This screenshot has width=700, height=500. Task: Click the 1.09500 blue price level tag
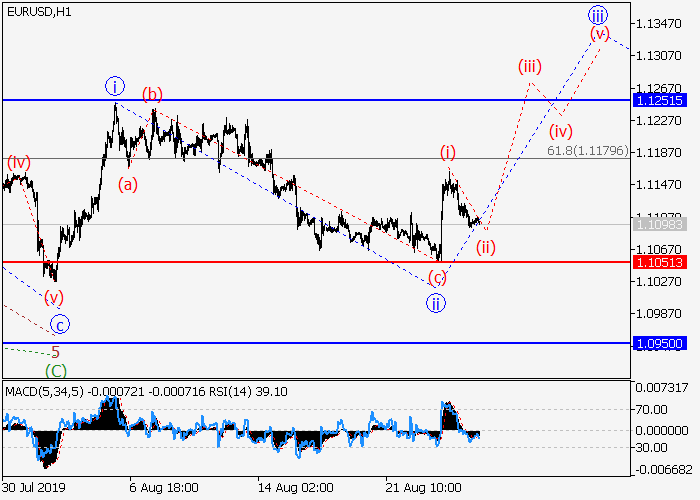pos(658,343)
